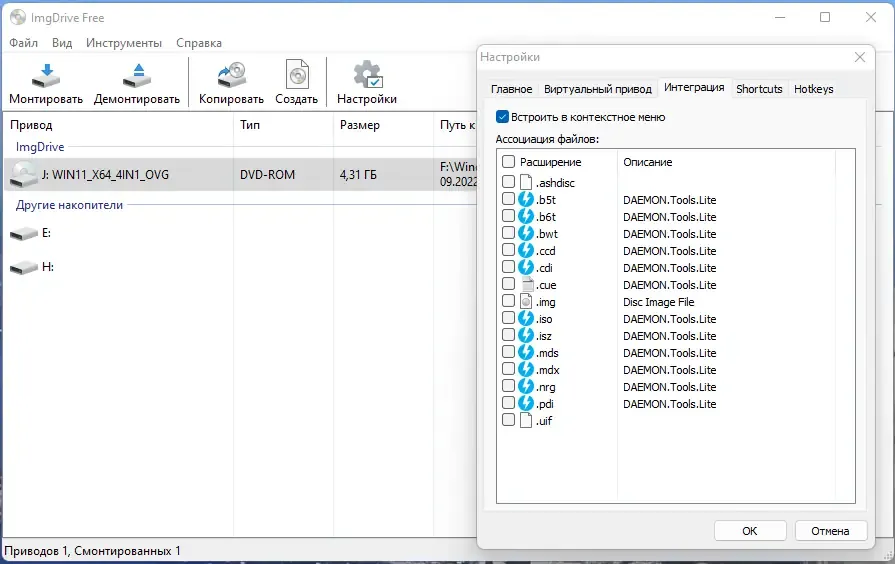
Task: Click the Настройки gear icon
Action: pyautogui.click(x=367, y=75)
